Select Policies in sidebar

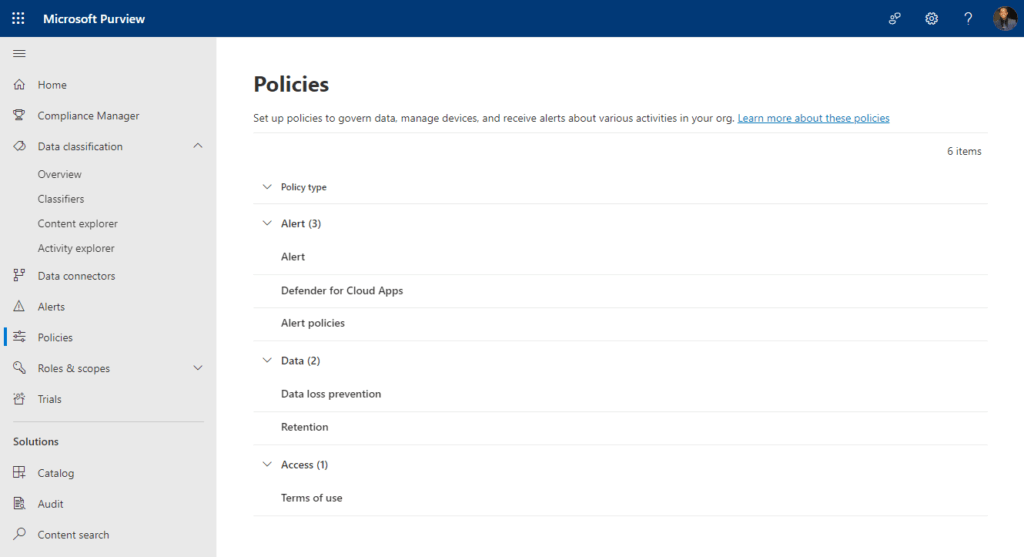(x=55, y=337)
